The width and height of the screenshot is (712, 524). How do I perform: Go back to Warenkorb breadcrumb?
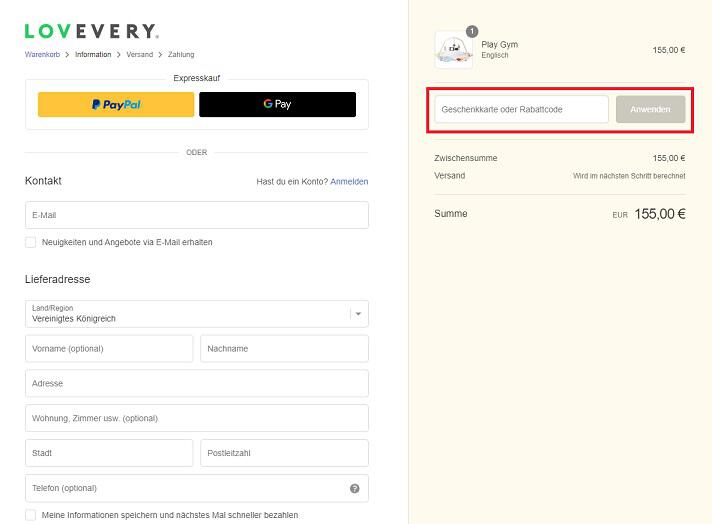click(42, 54)
